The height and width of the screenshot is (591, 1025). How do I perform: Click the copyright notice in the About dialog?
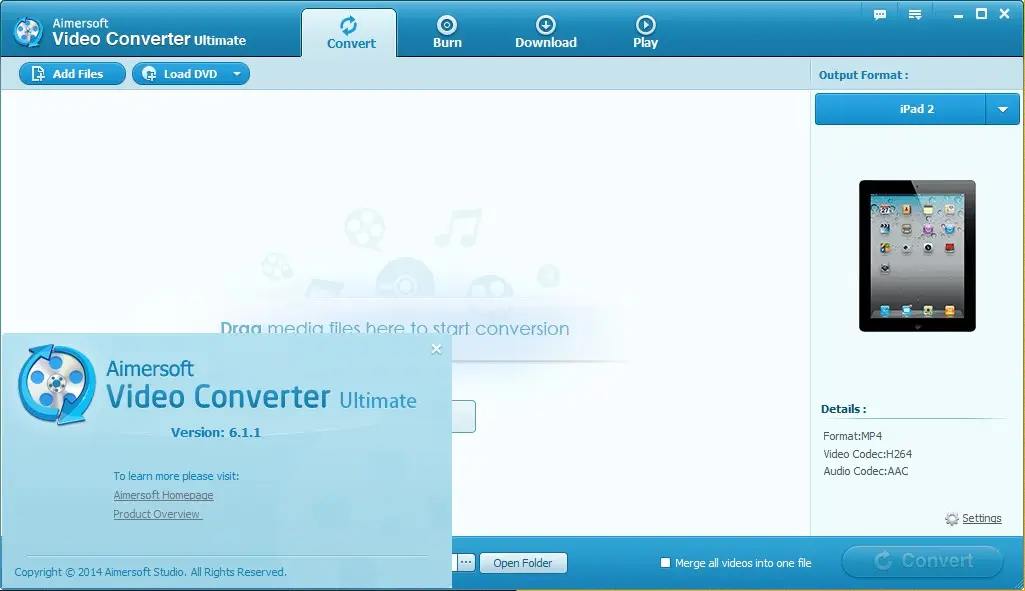point(150,572)
